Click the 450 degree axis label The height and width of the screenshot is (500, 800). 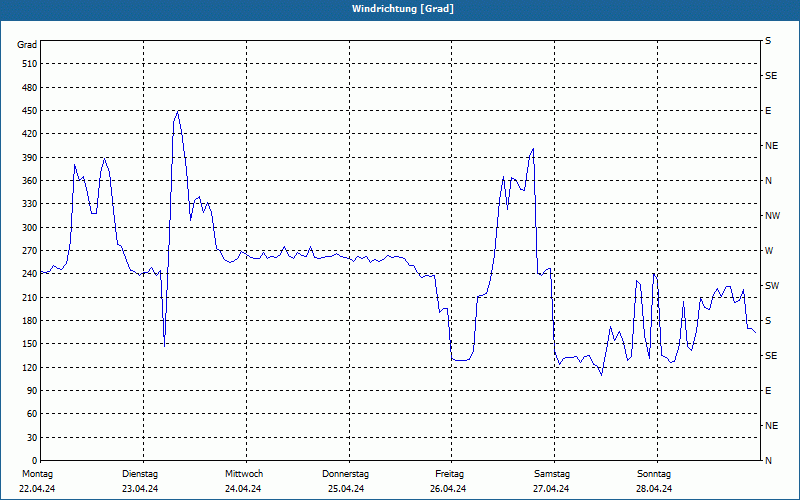pyautogui.click(x=29, y=111)
